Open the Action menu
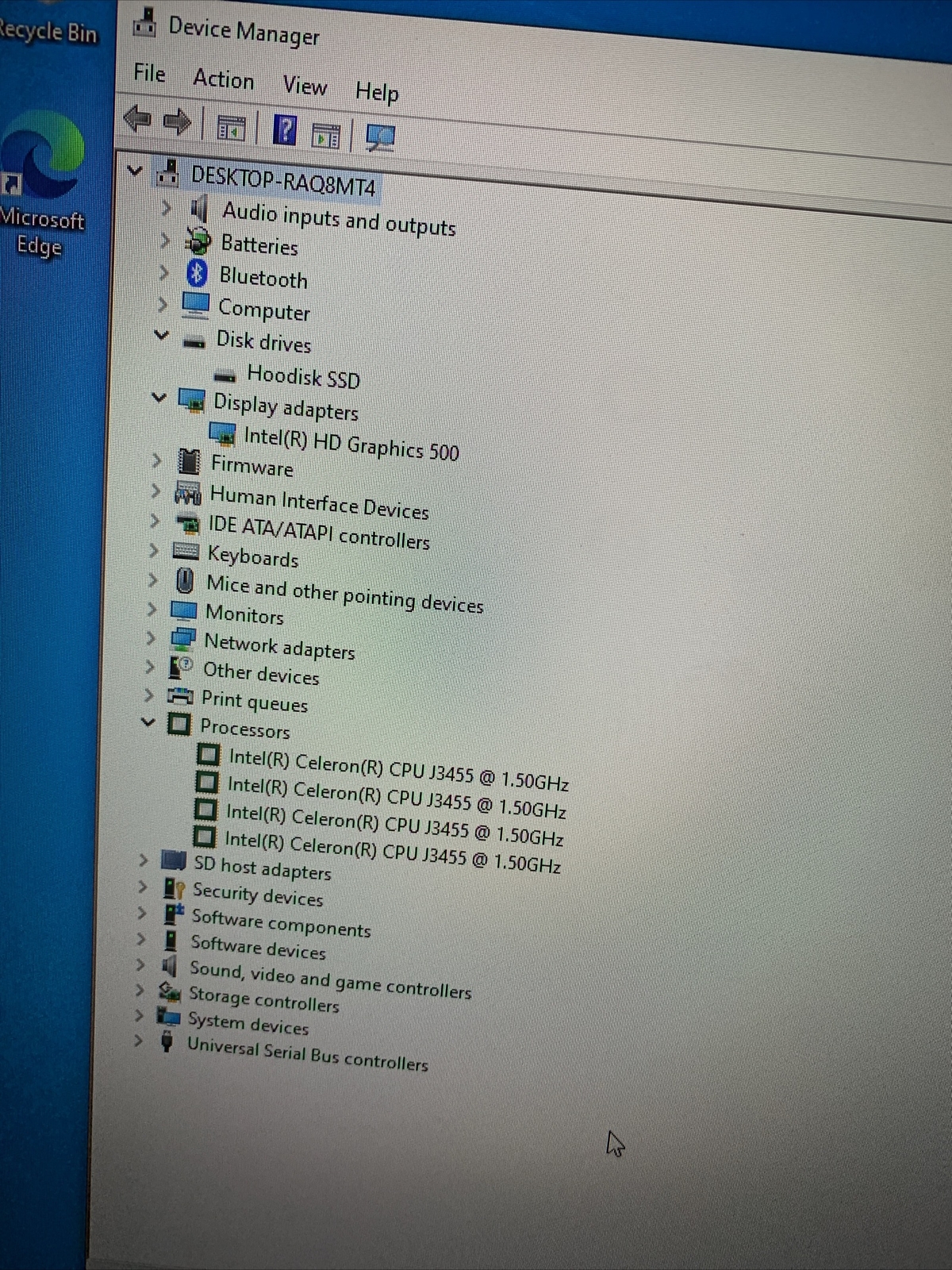The width and height of the screenshot is (952, 1270). (224, 79)
